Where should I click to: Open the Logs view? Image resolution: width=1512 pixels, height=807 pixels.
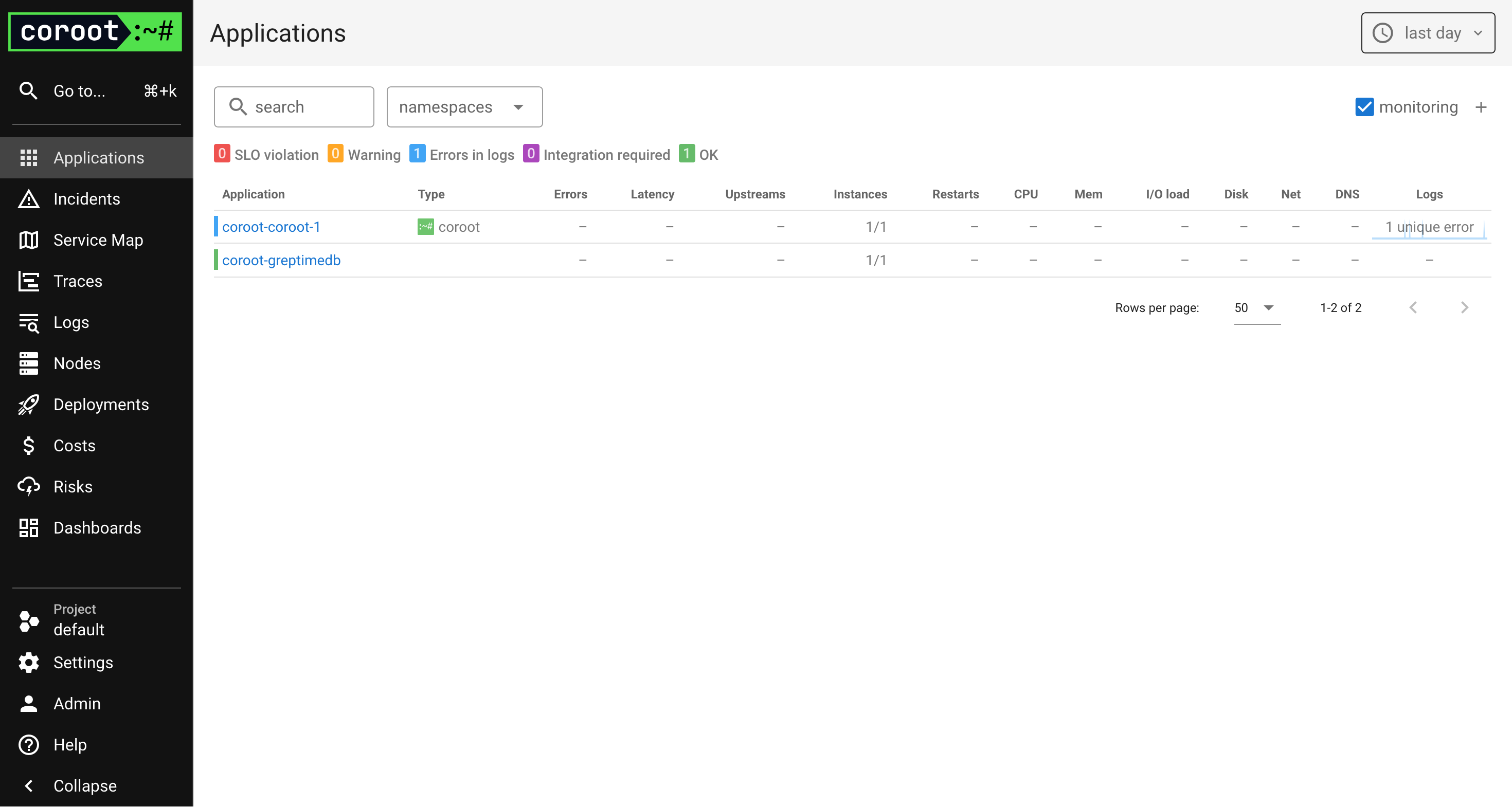point(70,322)
